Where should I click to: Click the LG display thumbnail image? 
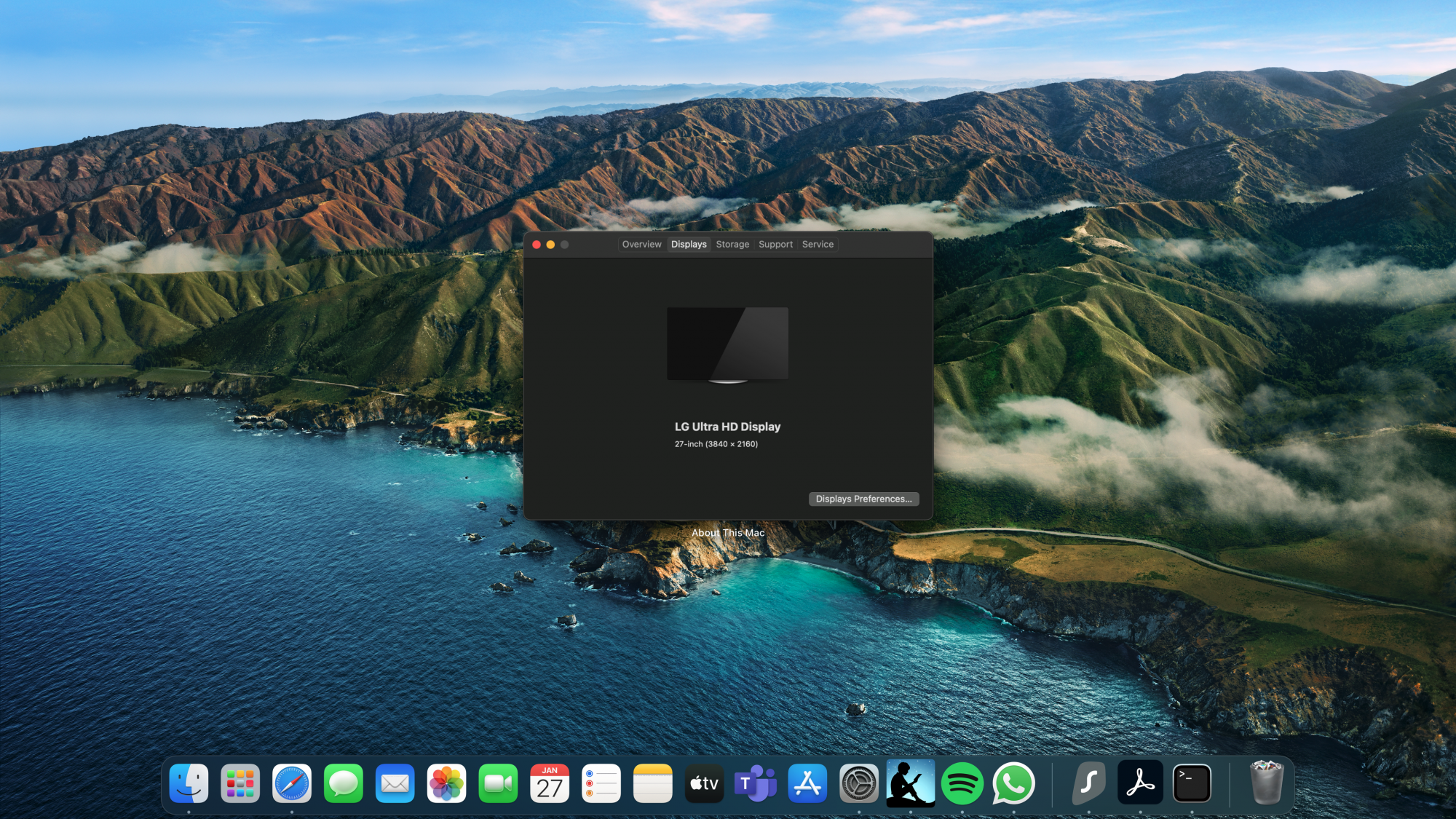727,344
